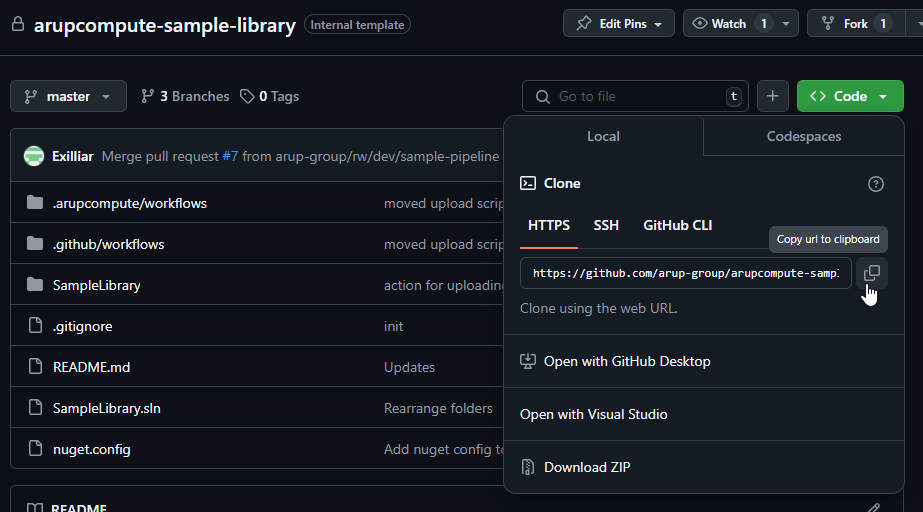Click the search magnifier icon
The image size is (923, 512).
click(x=543, y=97)
